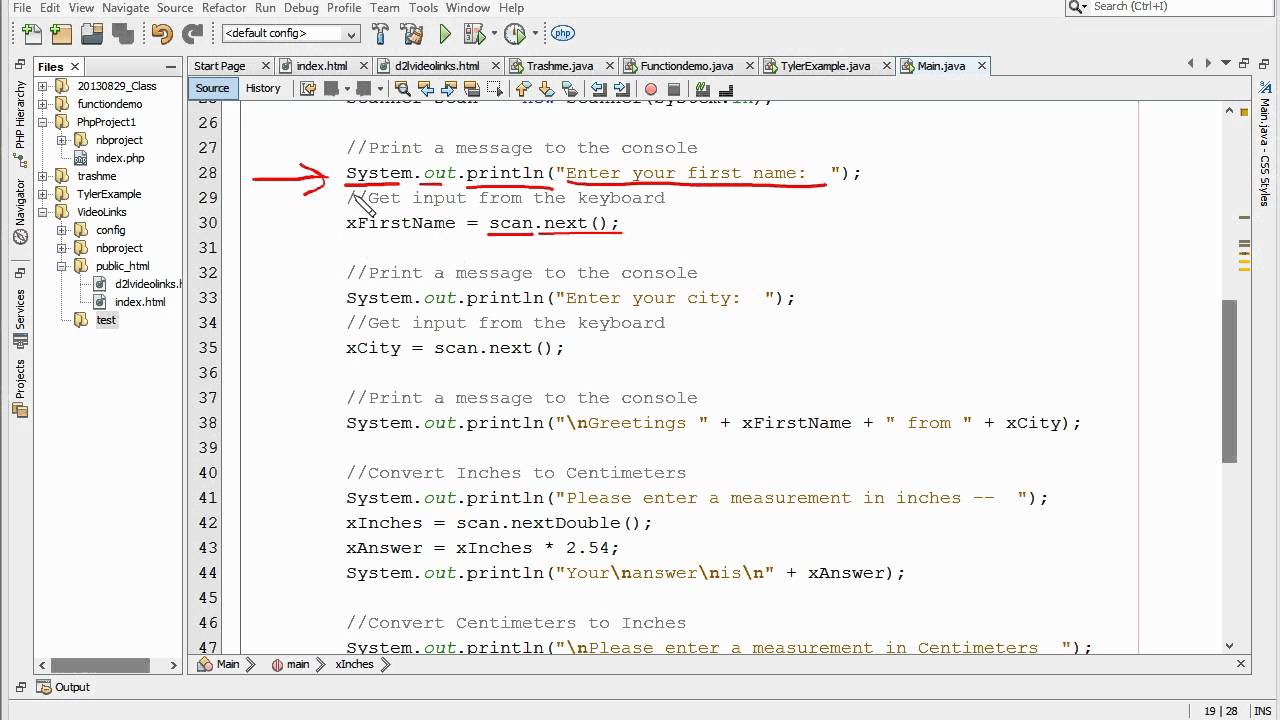Run the project with the green play icon
The width and height of the screenshot is (1280, 720).
pos(445,34)
